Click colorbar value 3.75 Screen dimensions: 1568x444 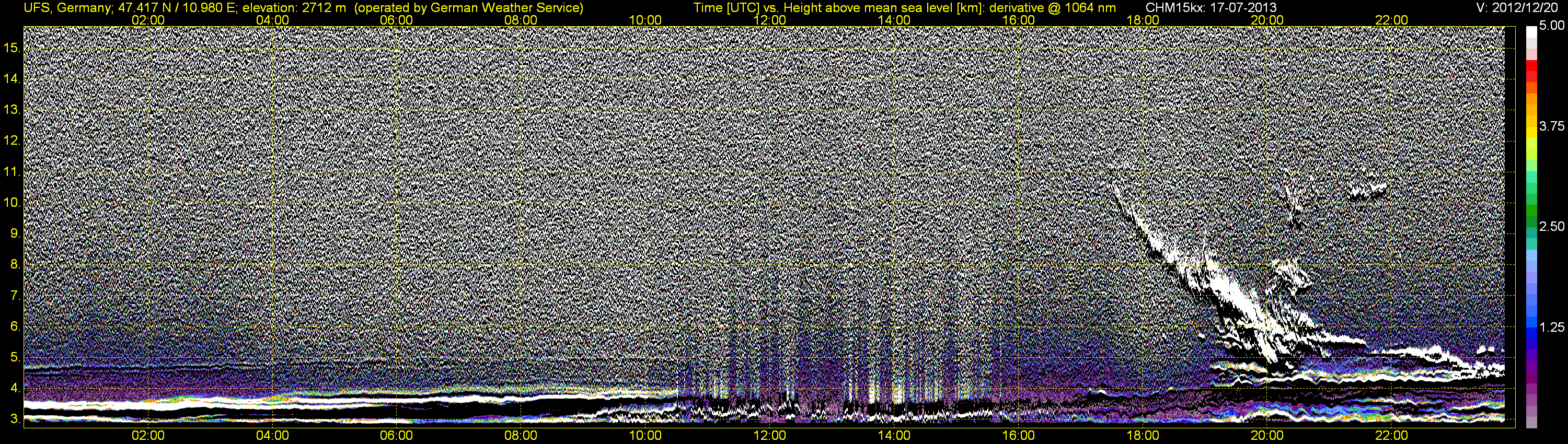click(x=1552, y=126)
